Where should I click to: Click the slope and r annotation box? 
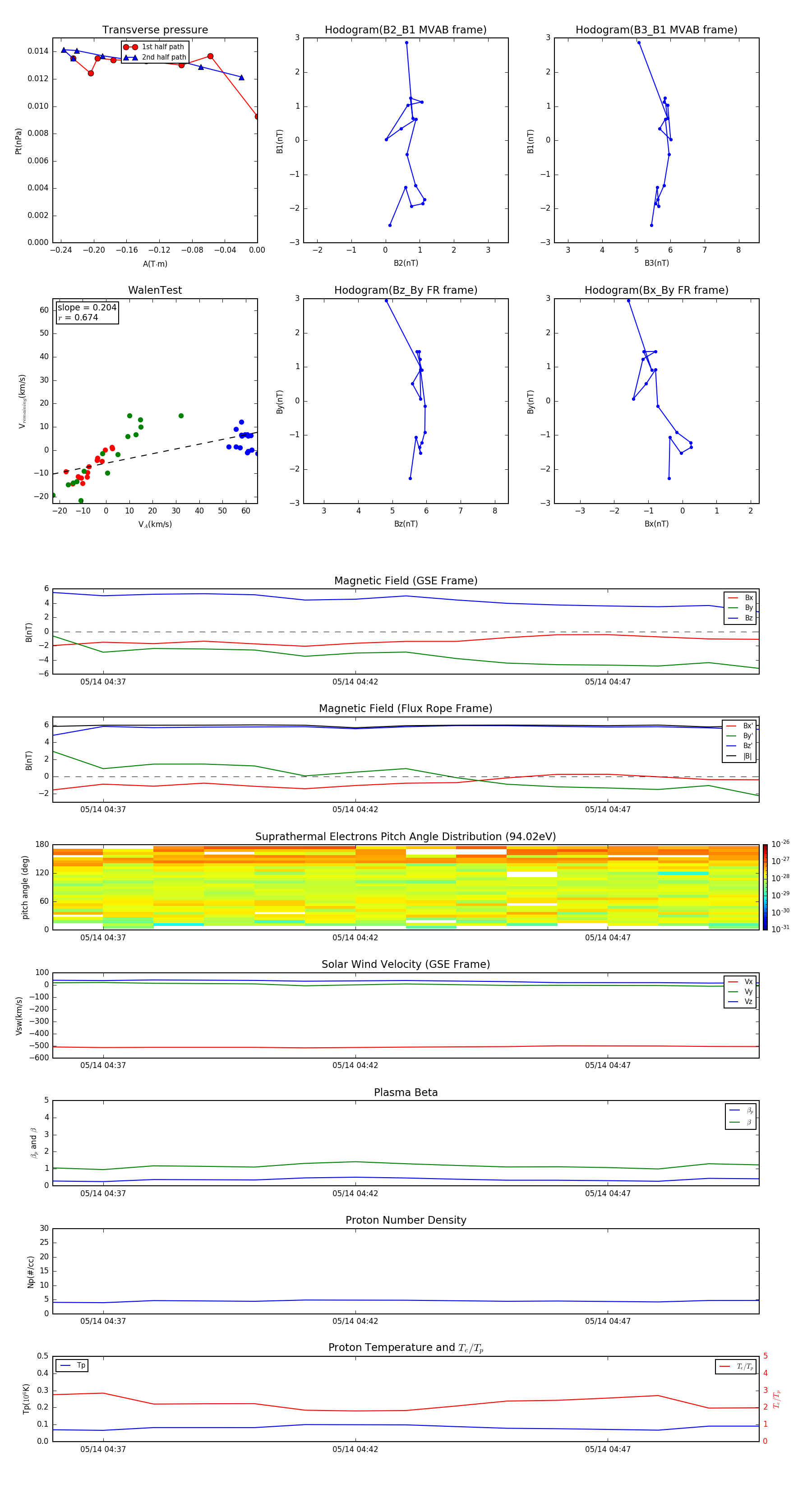click(x=87, y=312)
